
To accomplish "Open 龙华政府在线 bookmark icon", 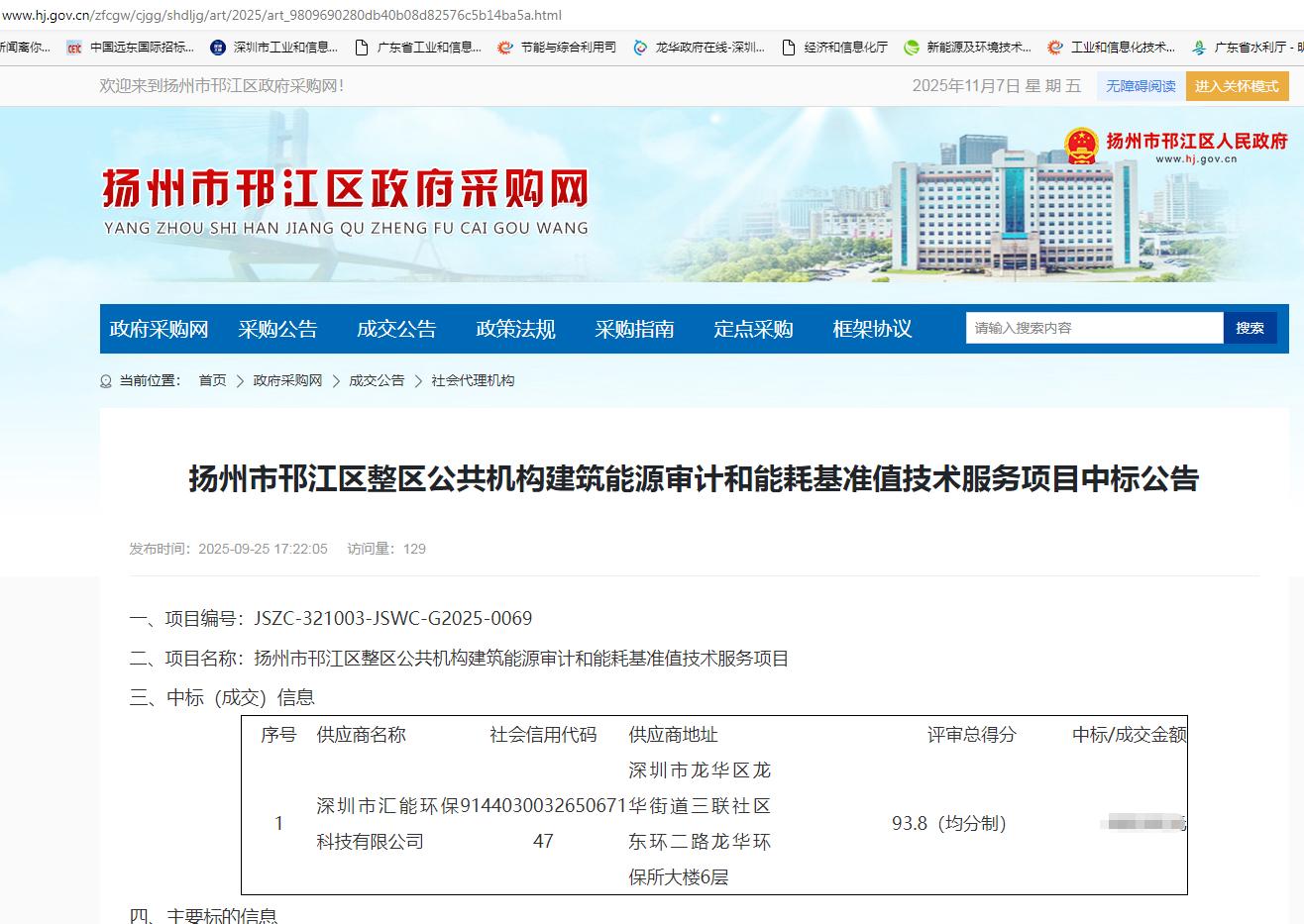I will coord(640,48).
